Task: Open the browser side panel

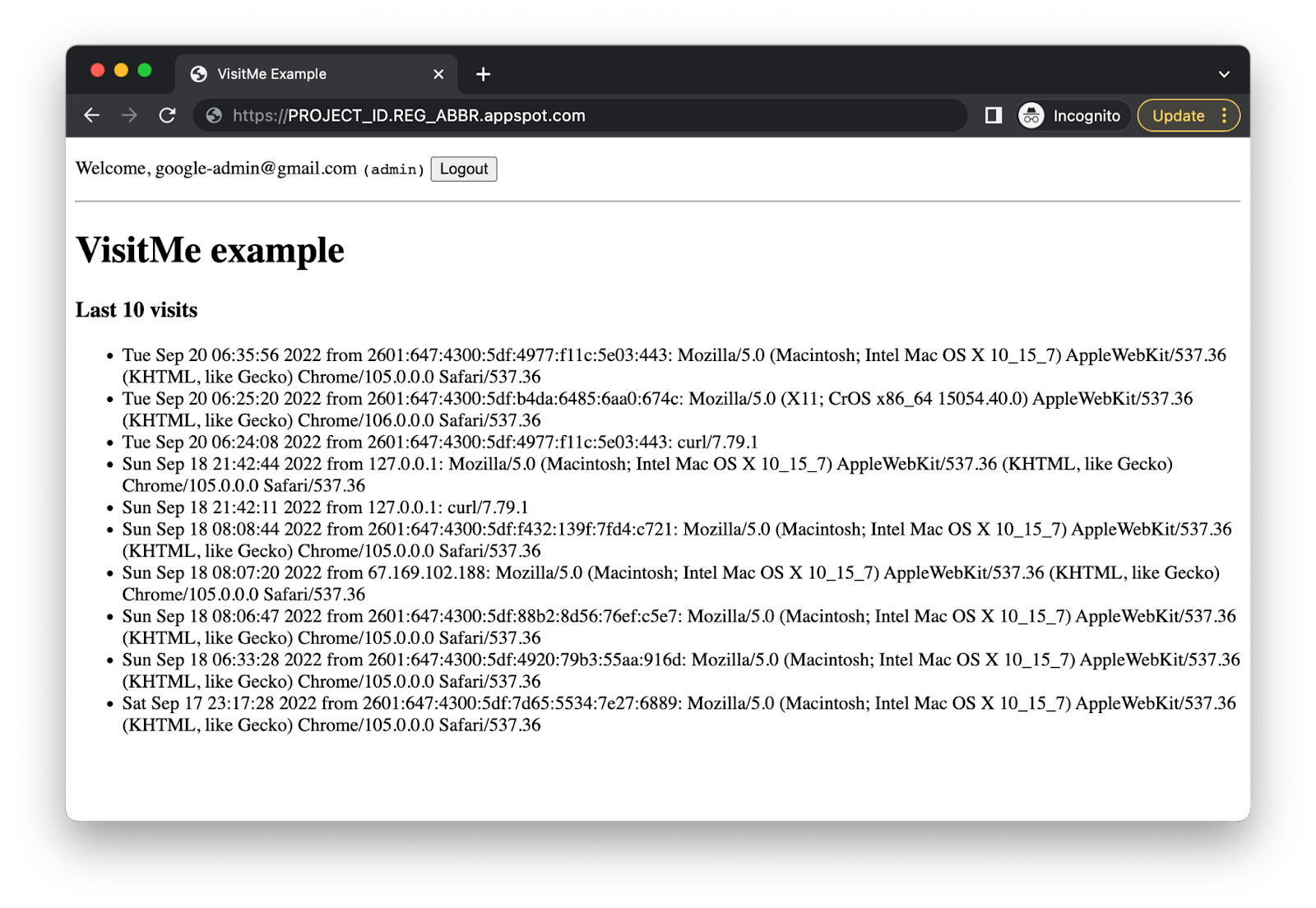Action: 993,116
